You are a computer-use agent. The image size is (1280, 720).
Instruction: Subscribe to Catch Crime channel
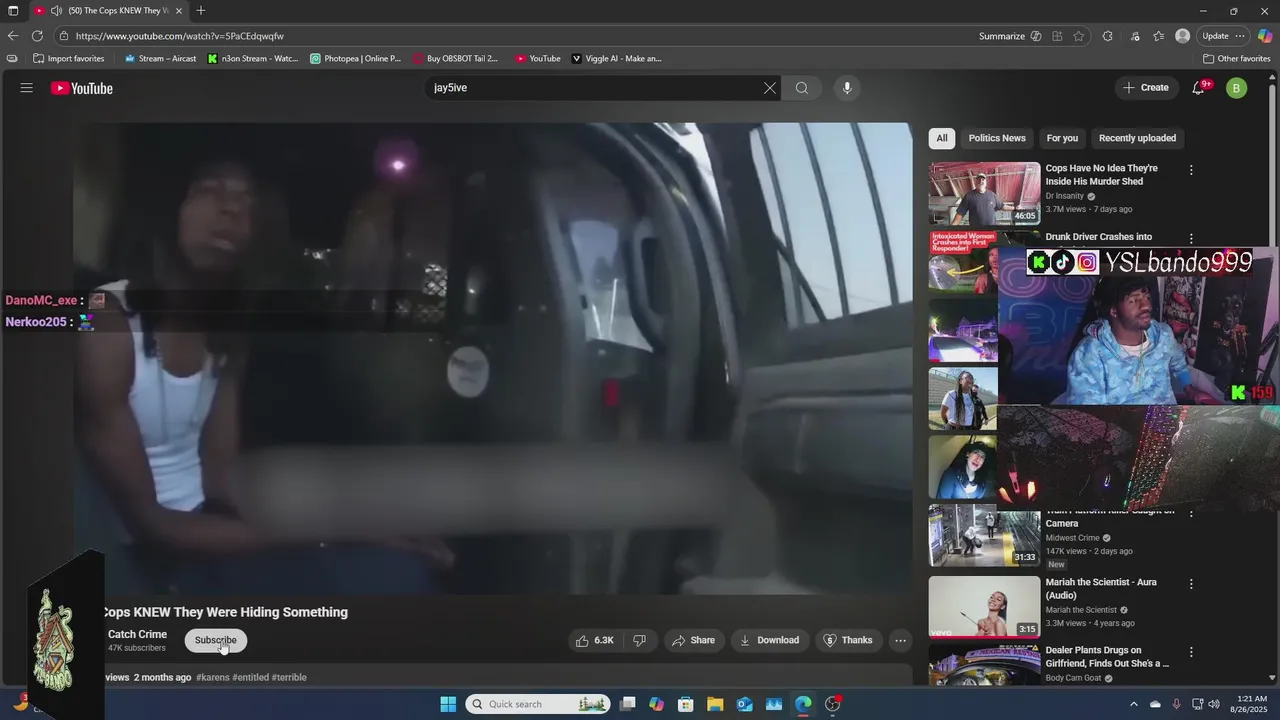[216, 640]
